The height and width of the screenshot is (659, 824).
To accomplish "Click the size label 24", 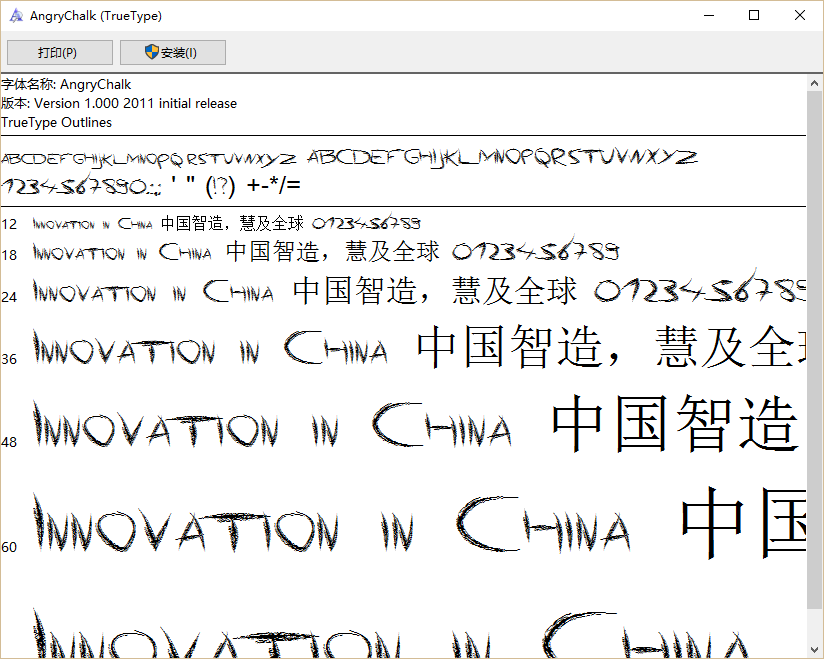I will 9,297.
